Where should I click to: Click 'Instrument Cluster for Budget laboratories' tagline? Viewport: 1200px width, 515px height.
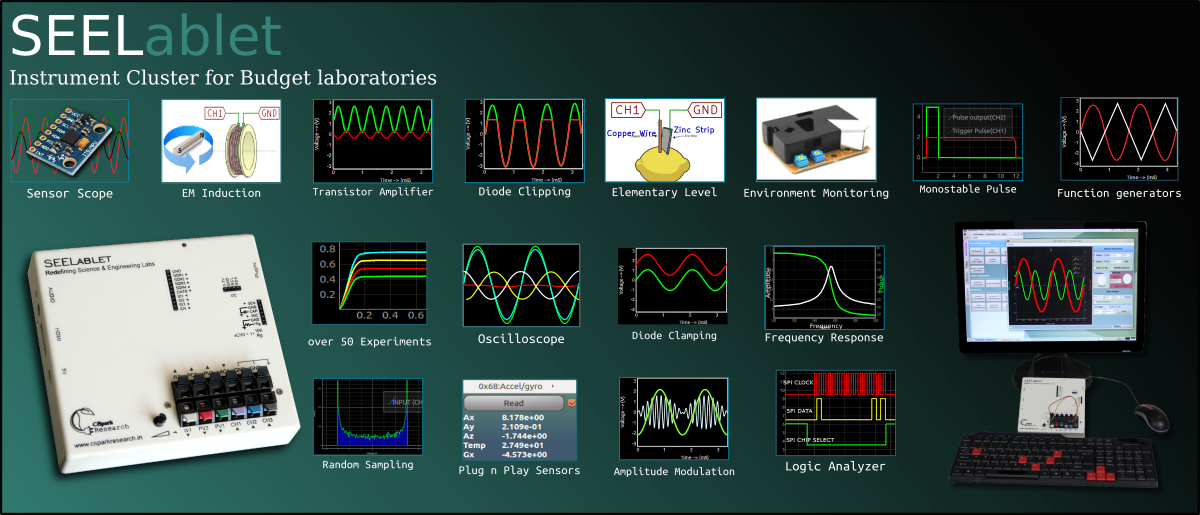tap(223, 77)
